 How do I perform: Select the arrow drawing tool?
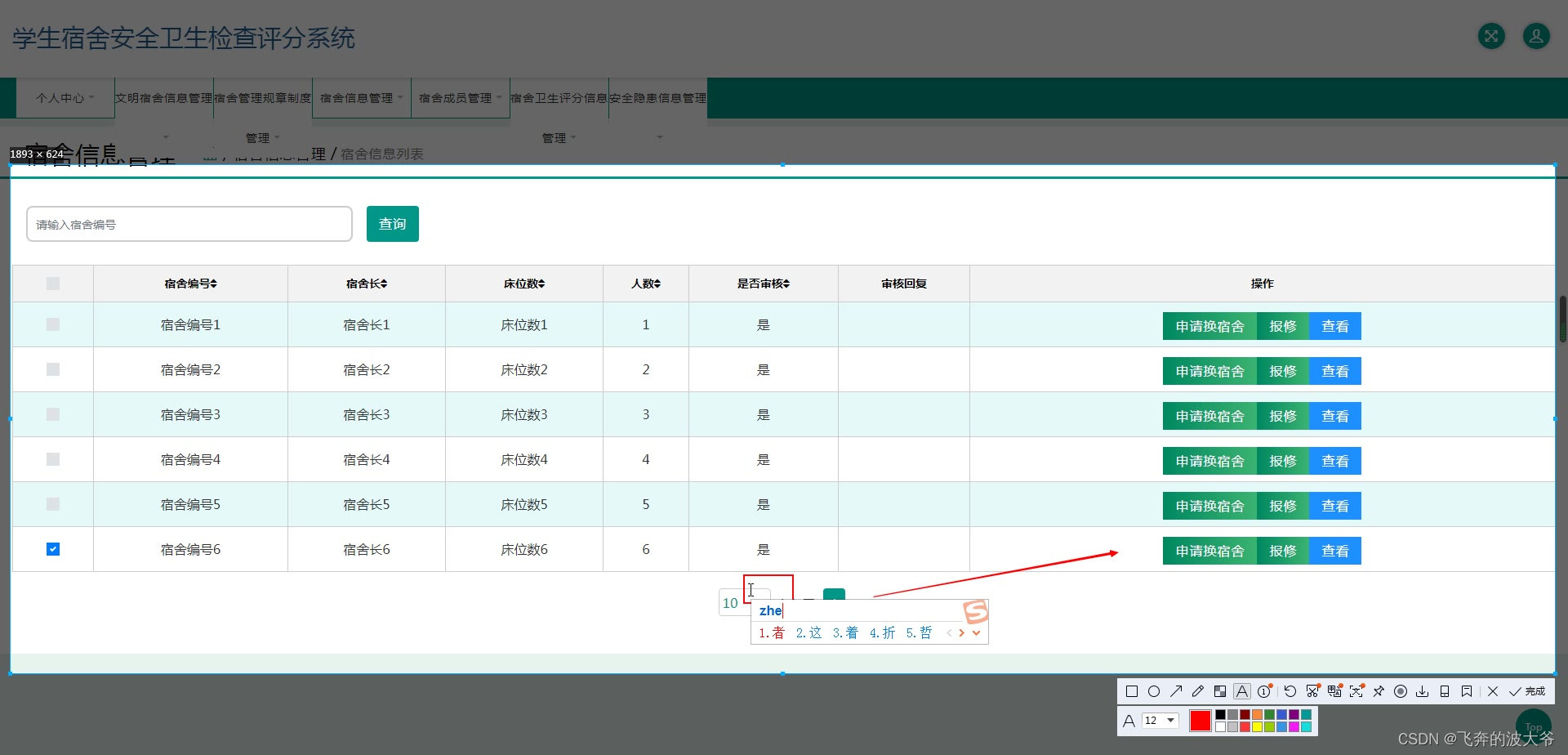1176,691
